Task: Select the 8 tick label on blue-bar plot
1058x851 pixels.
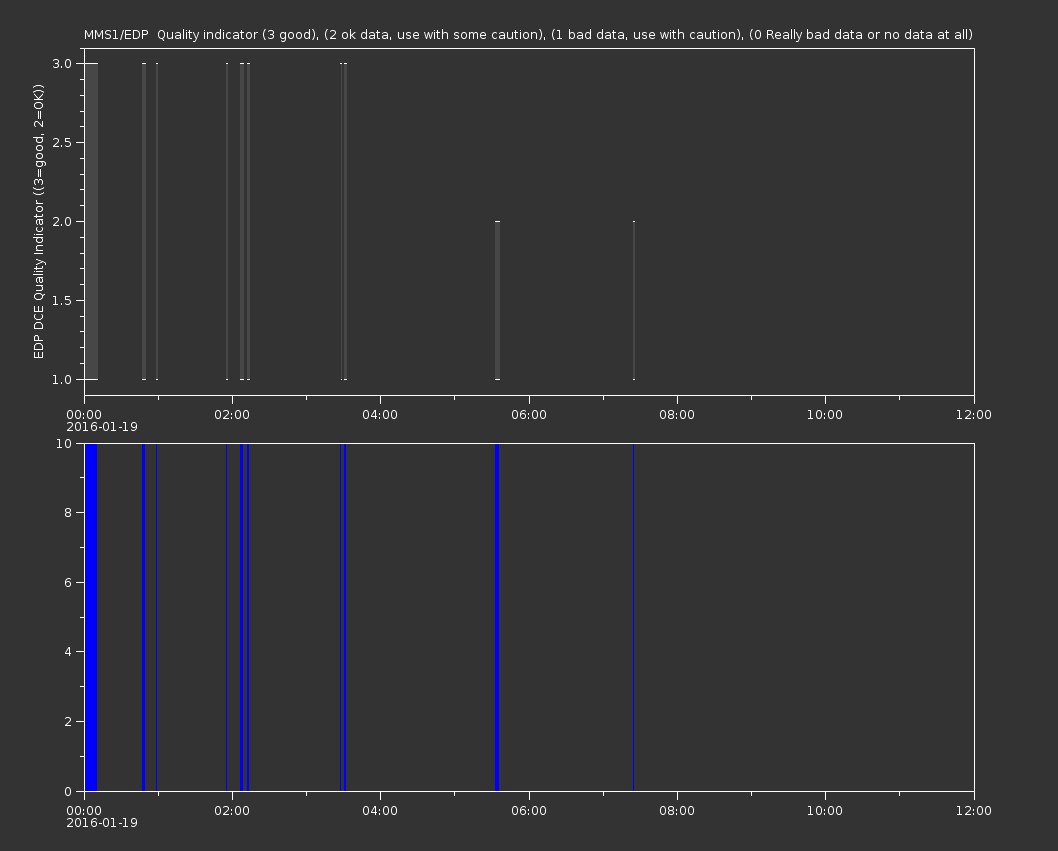Action: click(68, 513)
